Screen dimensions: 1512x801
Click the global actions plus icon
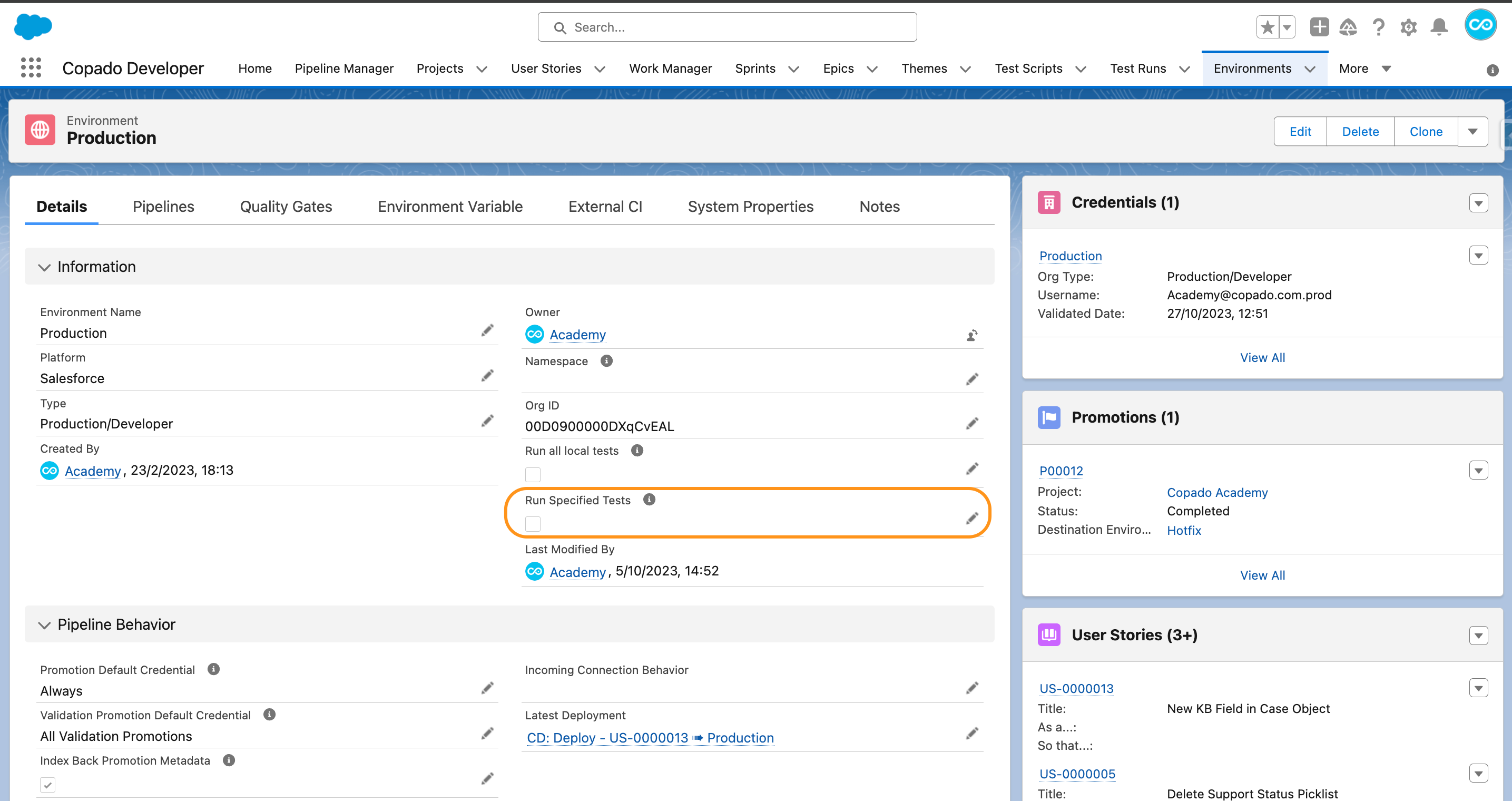(x=1319, y=27)
